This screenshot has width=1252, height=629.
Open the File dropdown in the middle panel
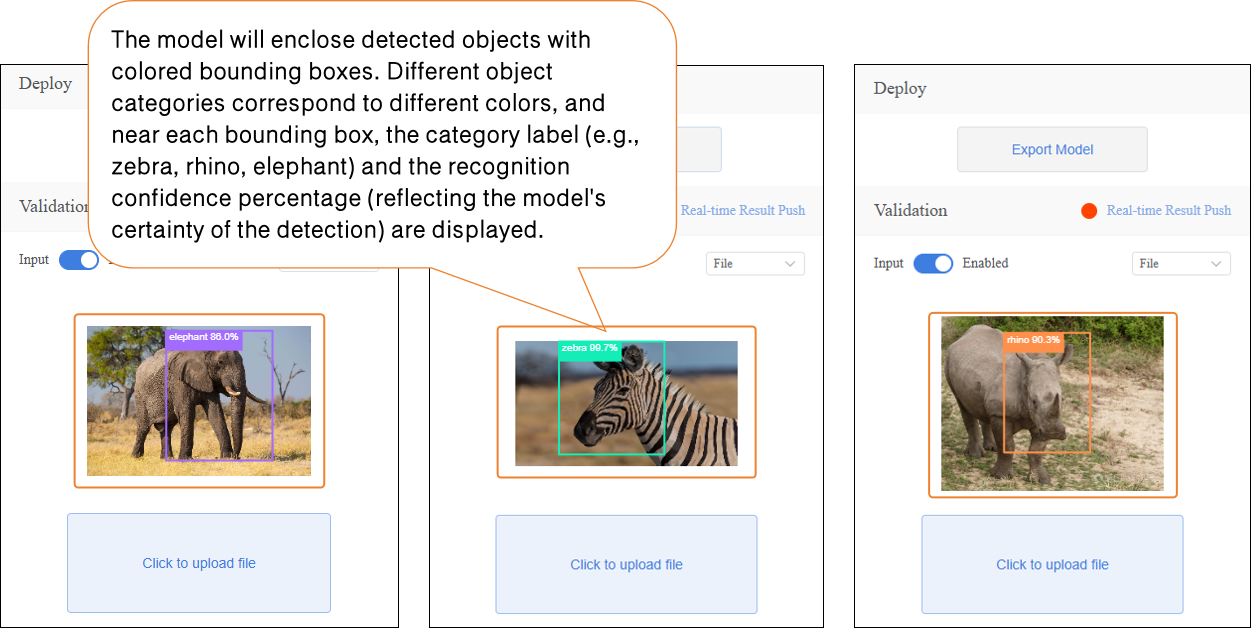click(x=755, y=264)
